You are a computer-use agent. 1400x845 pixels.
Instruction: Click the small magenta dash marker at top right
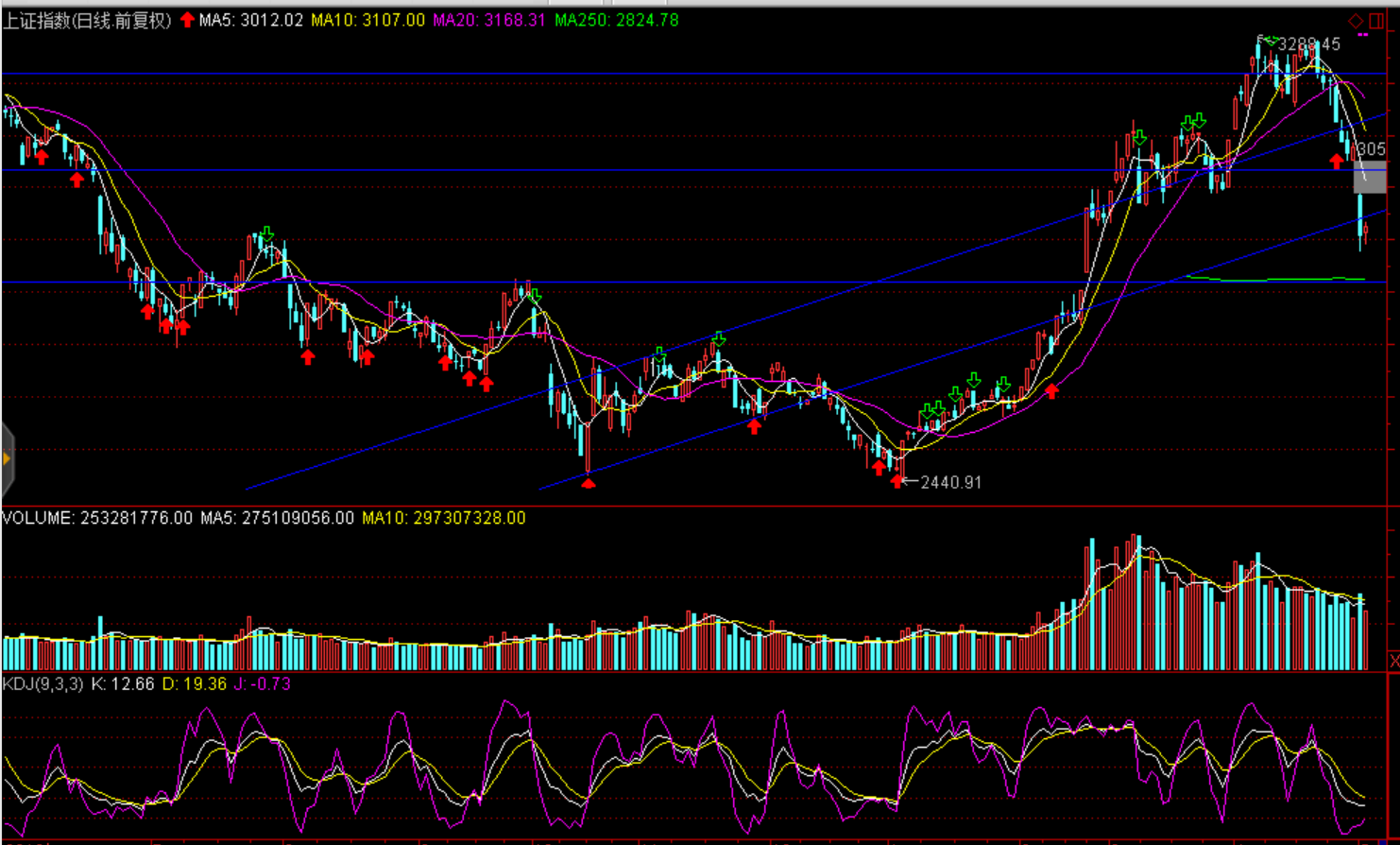coord(1362,35)
